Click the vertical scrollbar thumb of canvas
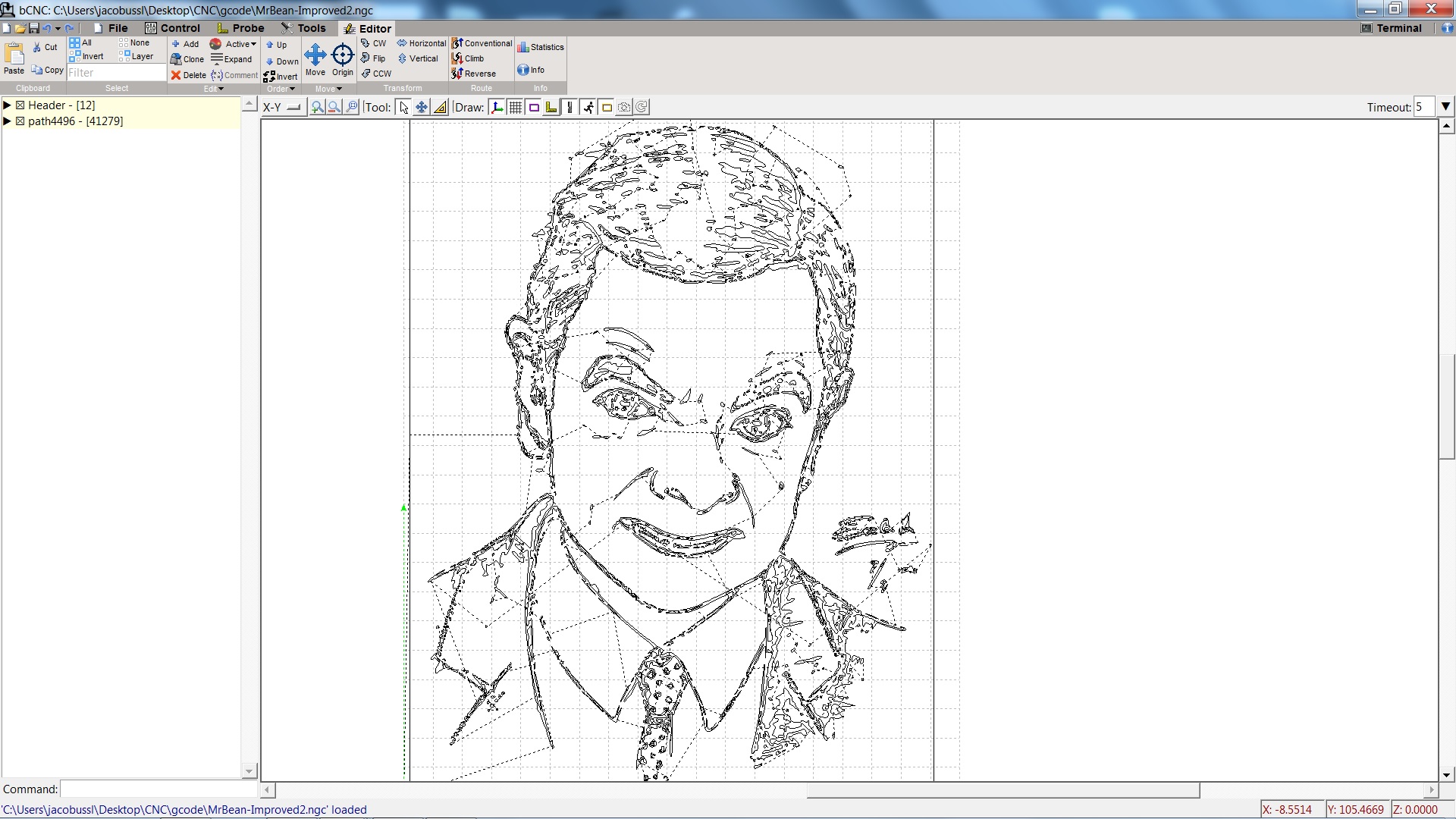The width and height of the screenshot is (1456, 819). point(1446,406)
